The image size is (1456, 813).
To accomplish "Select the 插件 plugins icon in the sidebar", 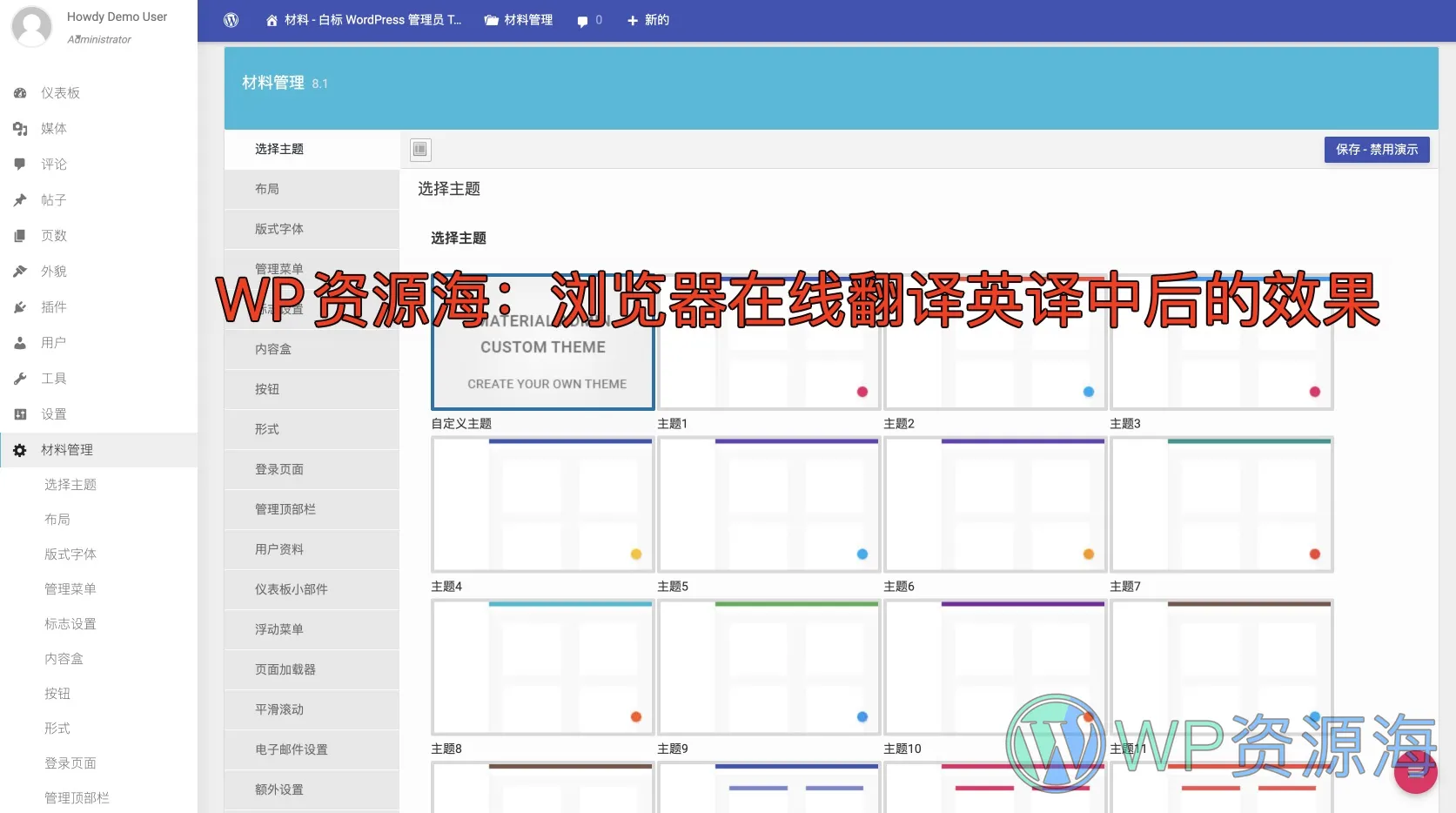I will tap(20, 307).
